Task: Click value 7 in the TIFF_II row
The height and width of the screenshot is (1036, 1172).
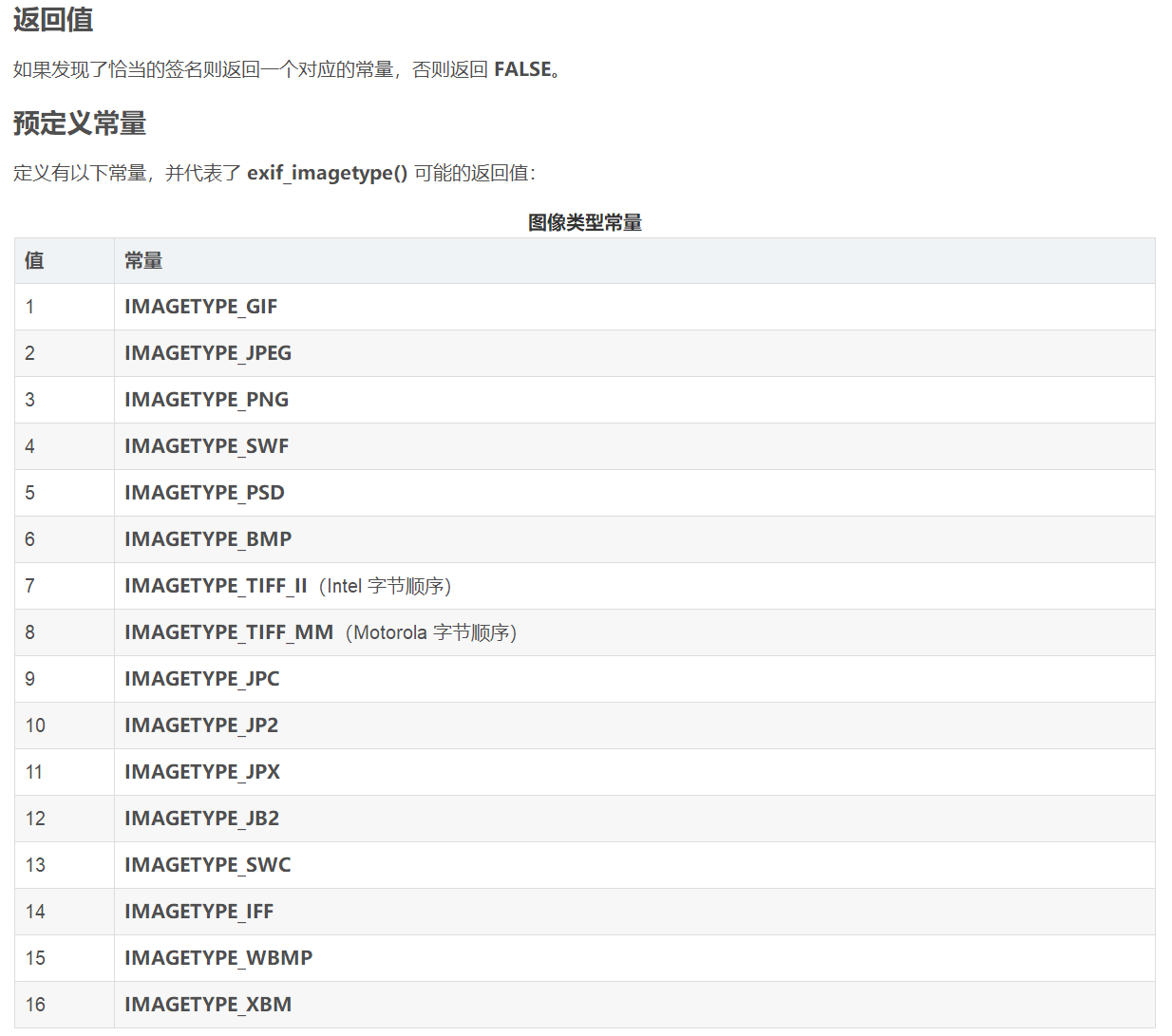Action: point(29,586)
